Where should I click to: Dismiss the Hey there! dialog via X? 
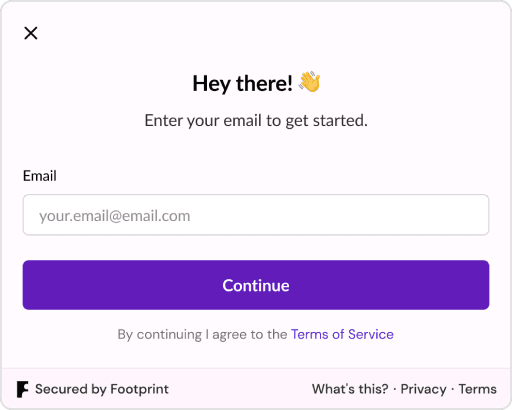[31, 33]
